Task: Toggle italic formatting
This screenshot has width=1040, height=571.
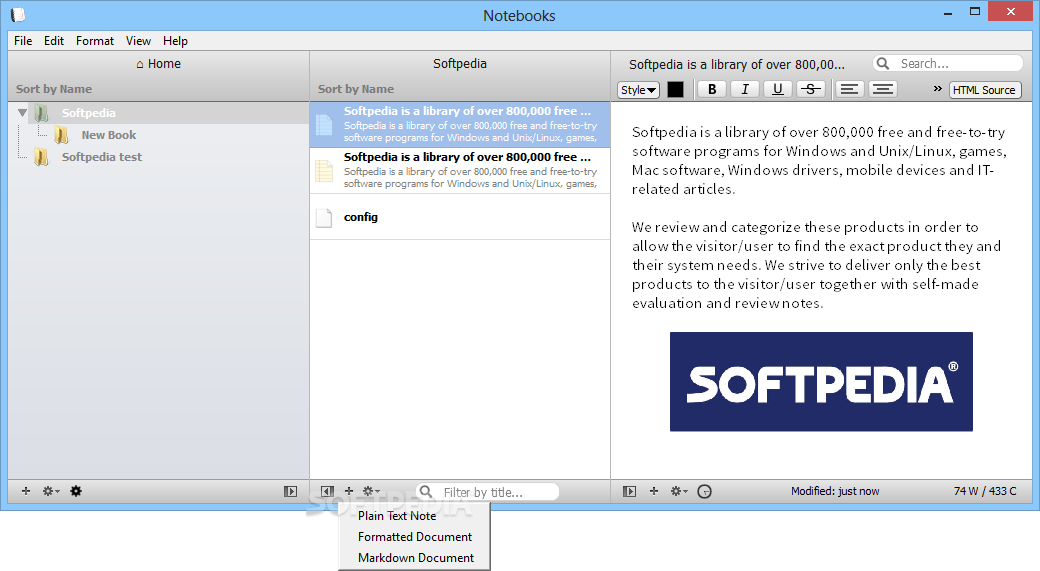Action: [745, 90]
